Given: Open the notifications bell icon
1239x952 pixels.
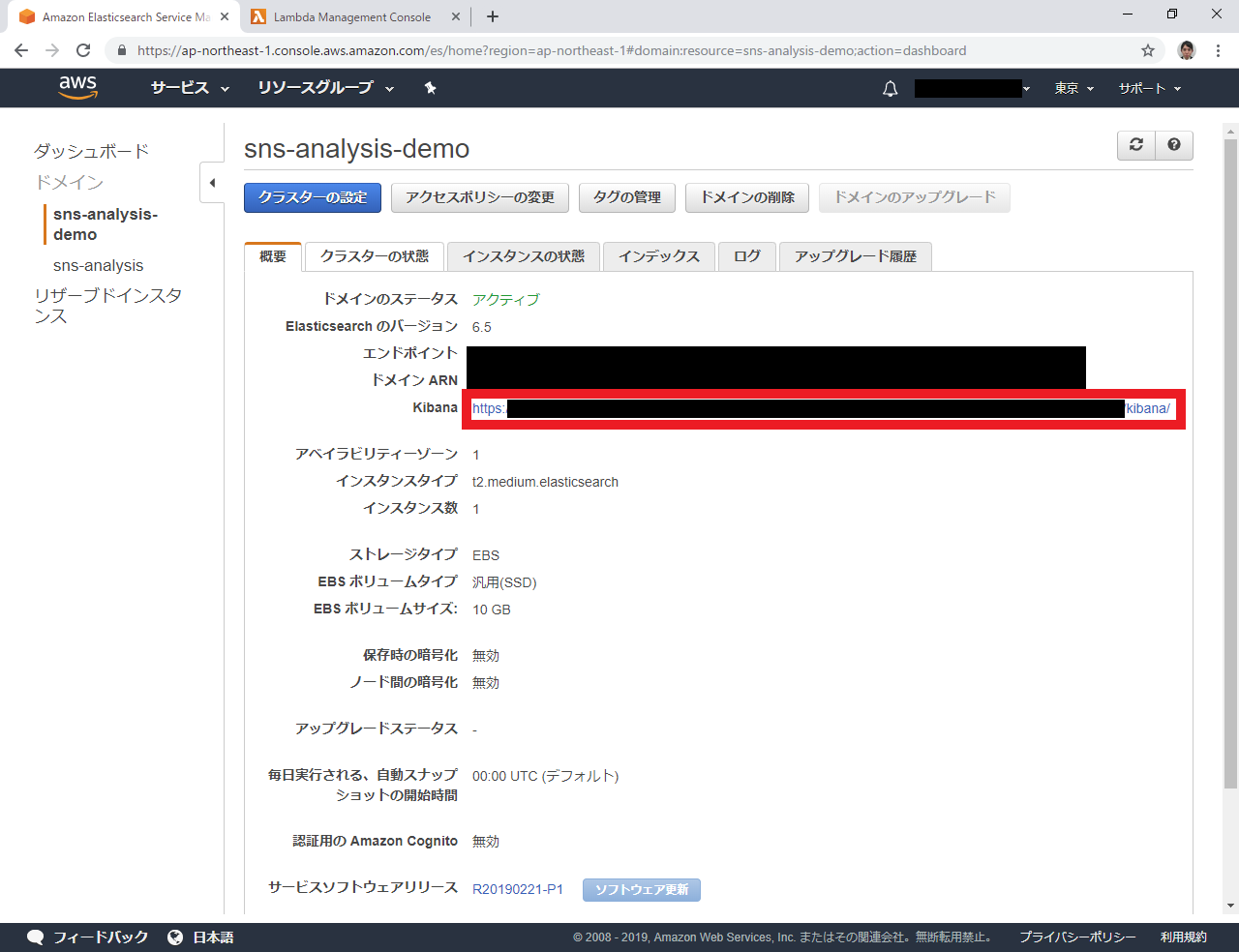Looking at the screenshot, I should (x=890, y=89).
